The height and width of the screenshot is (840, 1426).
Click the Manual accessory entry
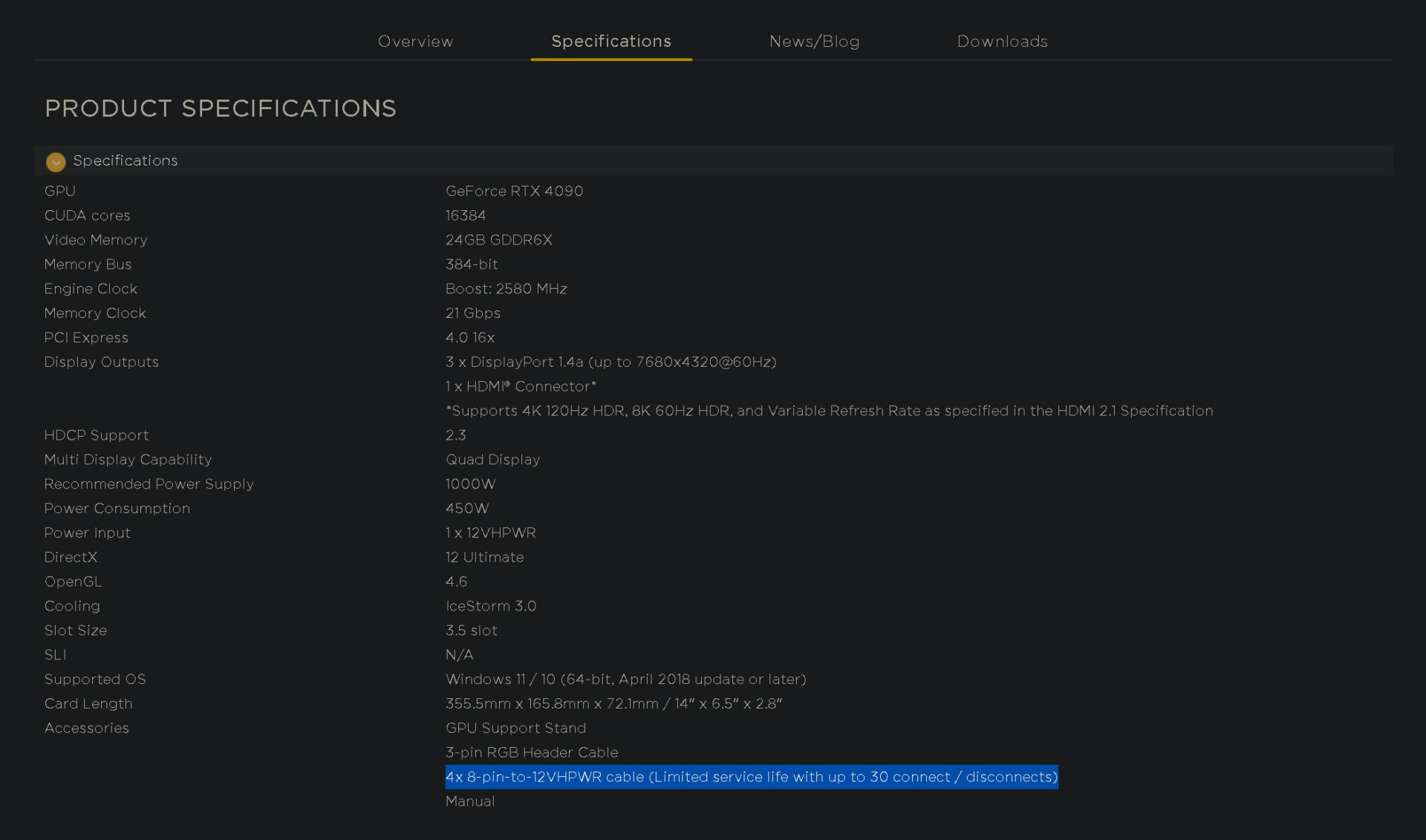click(x=469, y=801)
